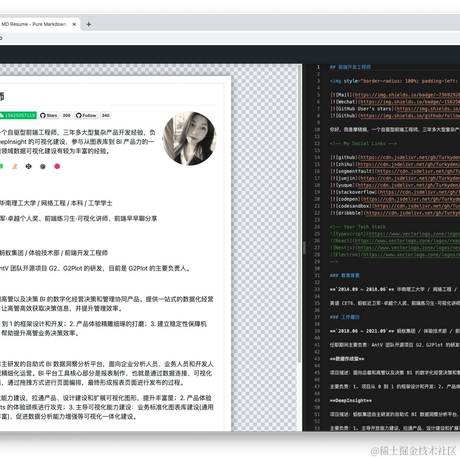Screen dimensions: 460x460
Task: Click the stackoverflow link on line 19
Action: (x=419, y=192)
